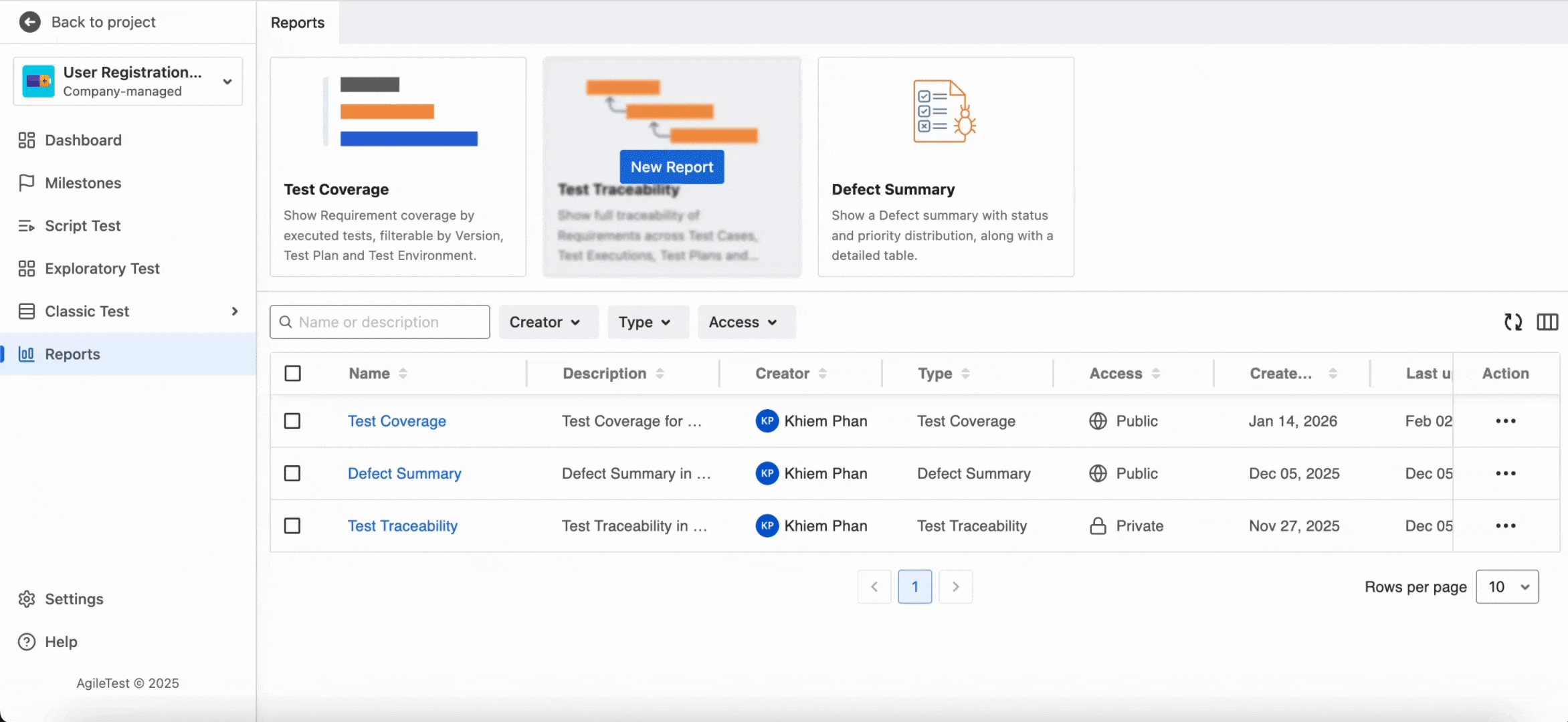Check the select-all checkbox in the table header
The height and width of the screenshot is (722, 1568).
[292, 374]
